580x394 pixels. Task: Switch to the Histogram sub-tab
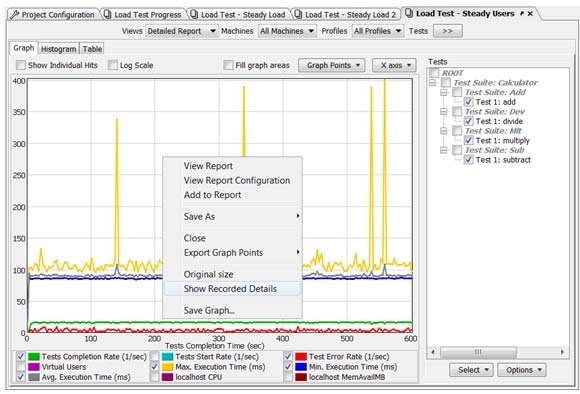(58, 49)
